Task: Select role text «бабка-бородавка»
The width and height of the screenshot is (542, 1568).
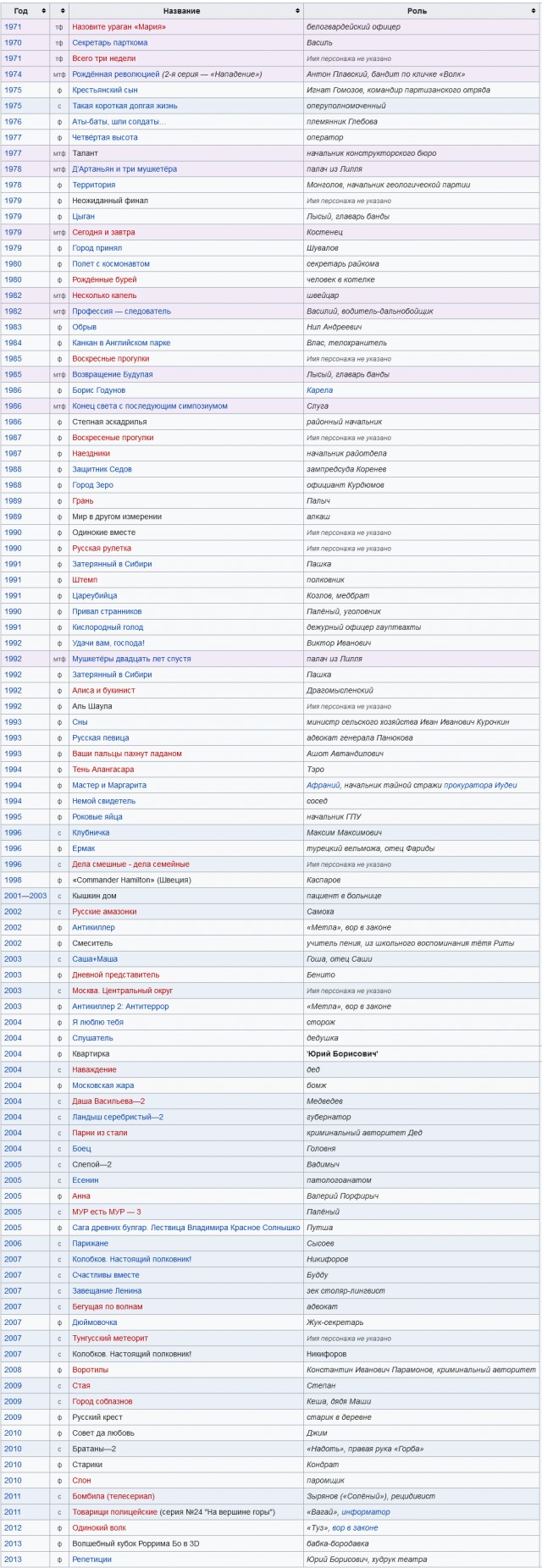Action: click(x=335, y=1543)
